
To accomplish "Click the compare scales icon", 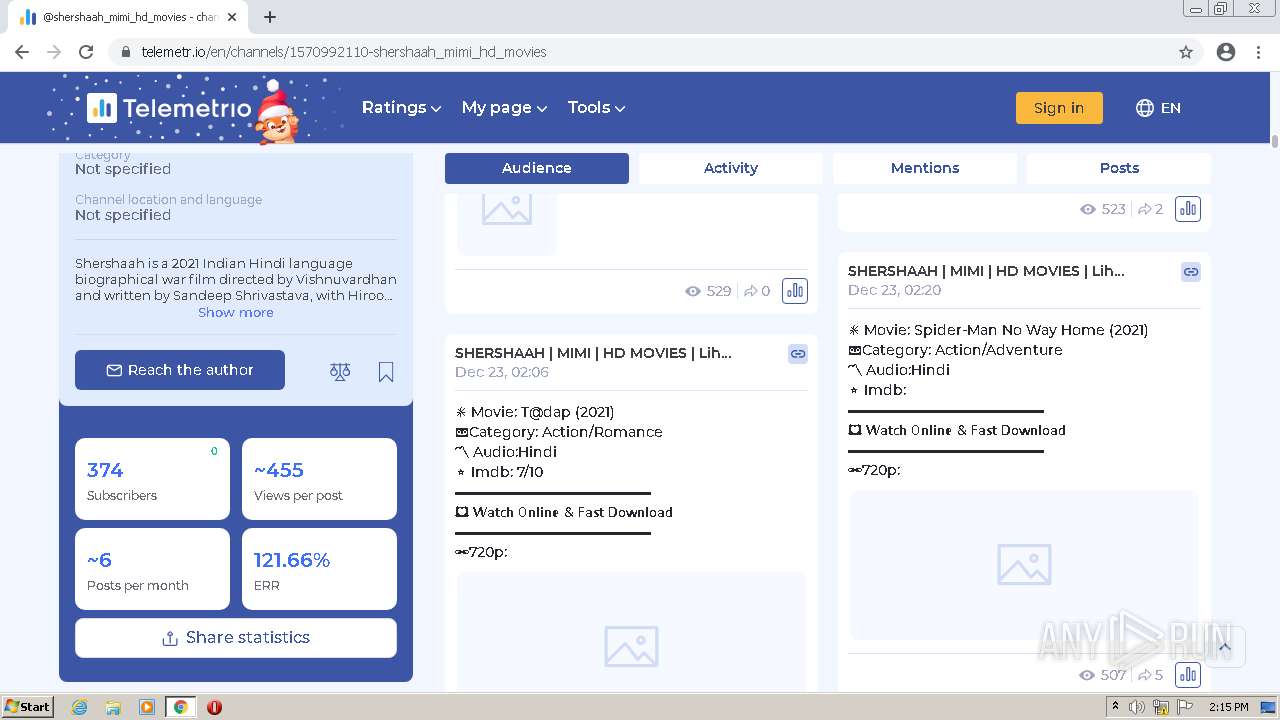I will (x=340, y=372).
